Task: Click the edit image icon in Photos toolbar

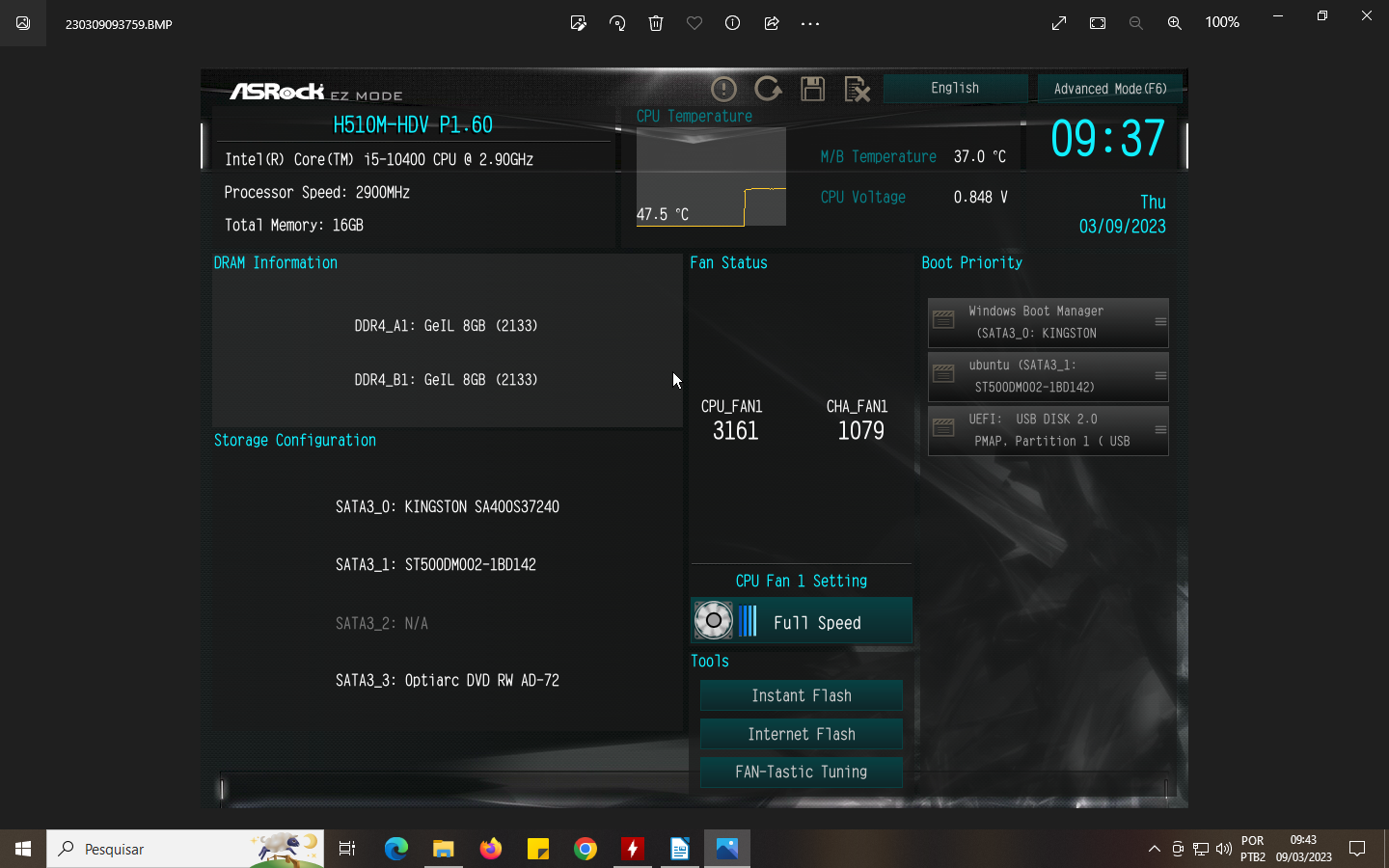Action: point(579,23)
